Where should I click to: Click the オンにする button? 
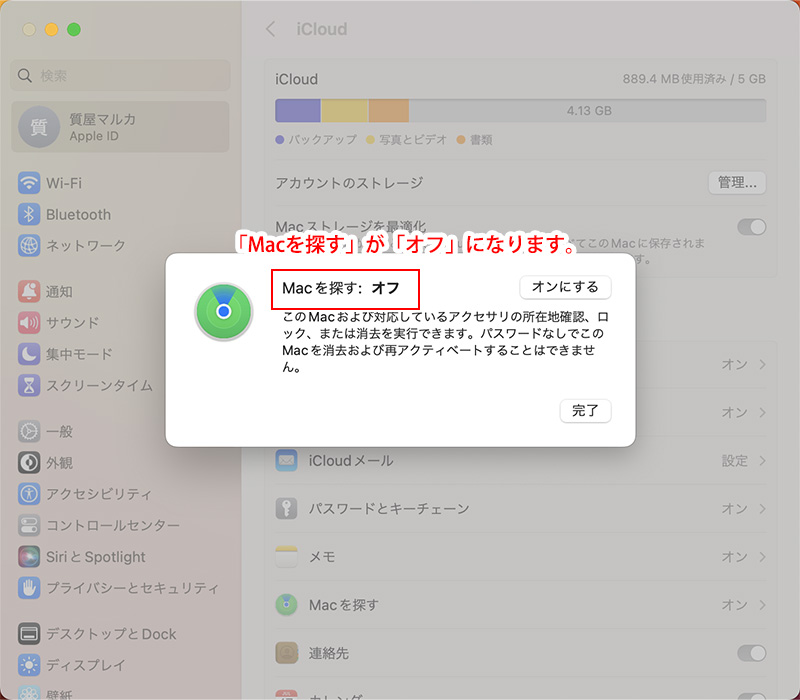(x=565, y=287)
